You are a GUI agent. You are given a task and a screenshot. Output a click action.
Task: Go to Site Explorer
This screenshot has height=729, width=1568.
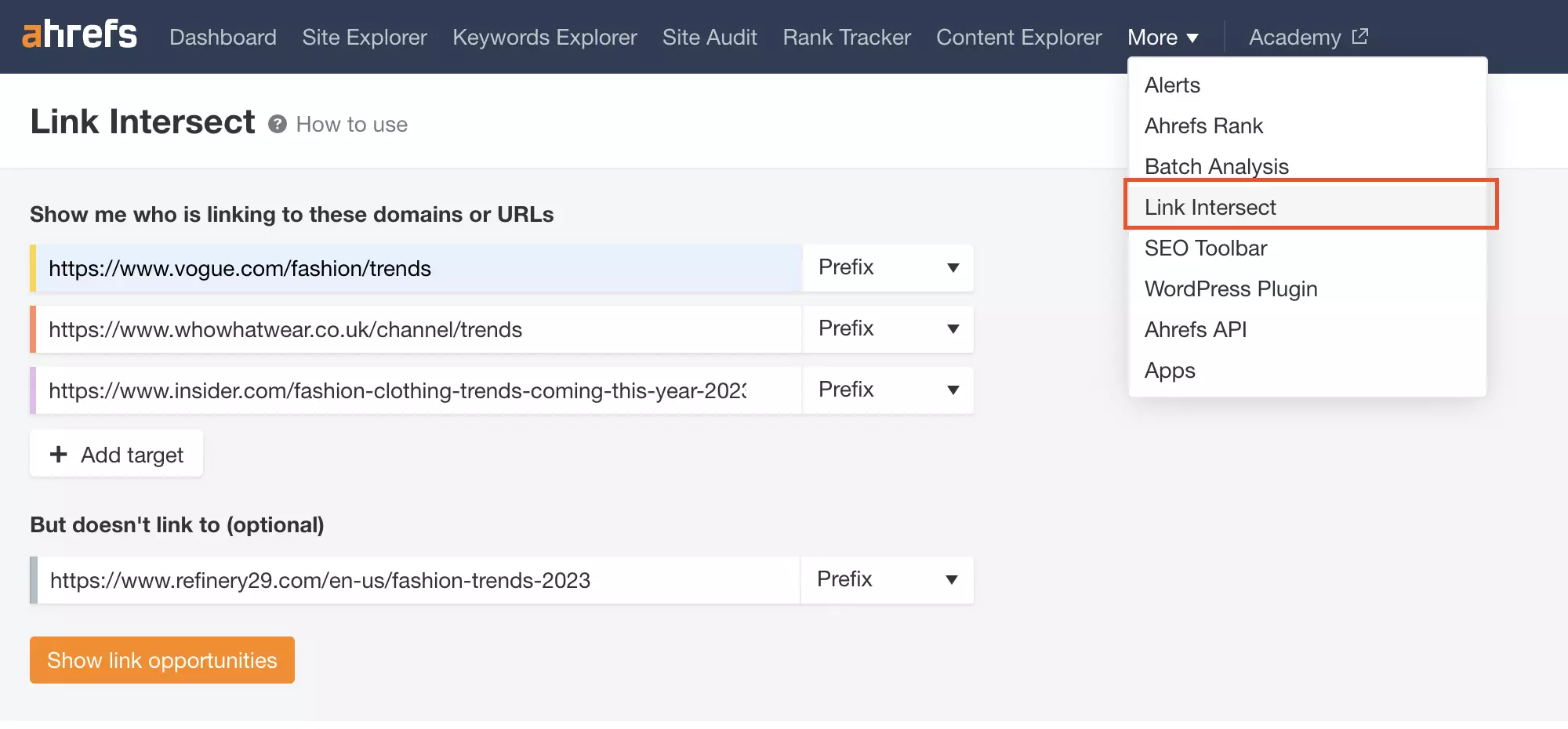pos(365,37)
